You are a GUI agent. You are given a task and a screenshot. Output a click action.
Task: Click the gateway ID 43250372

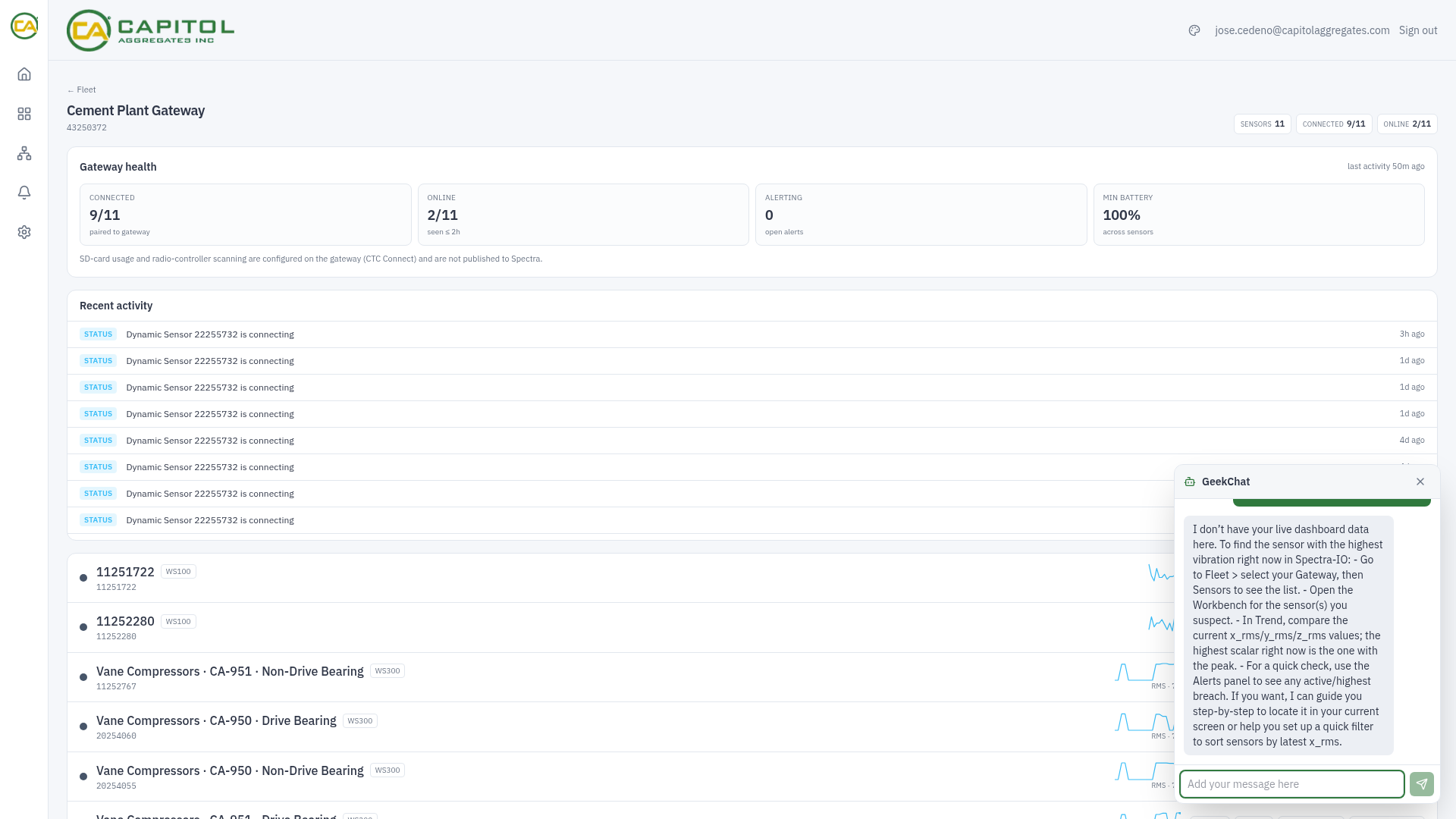click(x=86, y=128)
